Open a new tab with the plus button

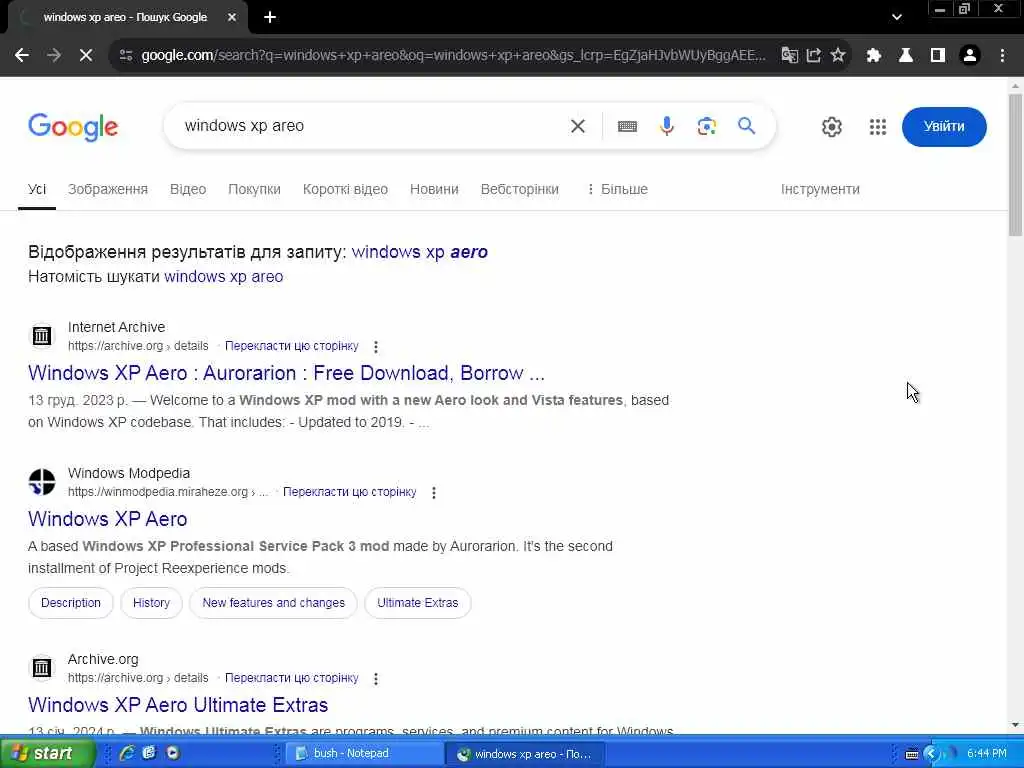pos(270,17)
